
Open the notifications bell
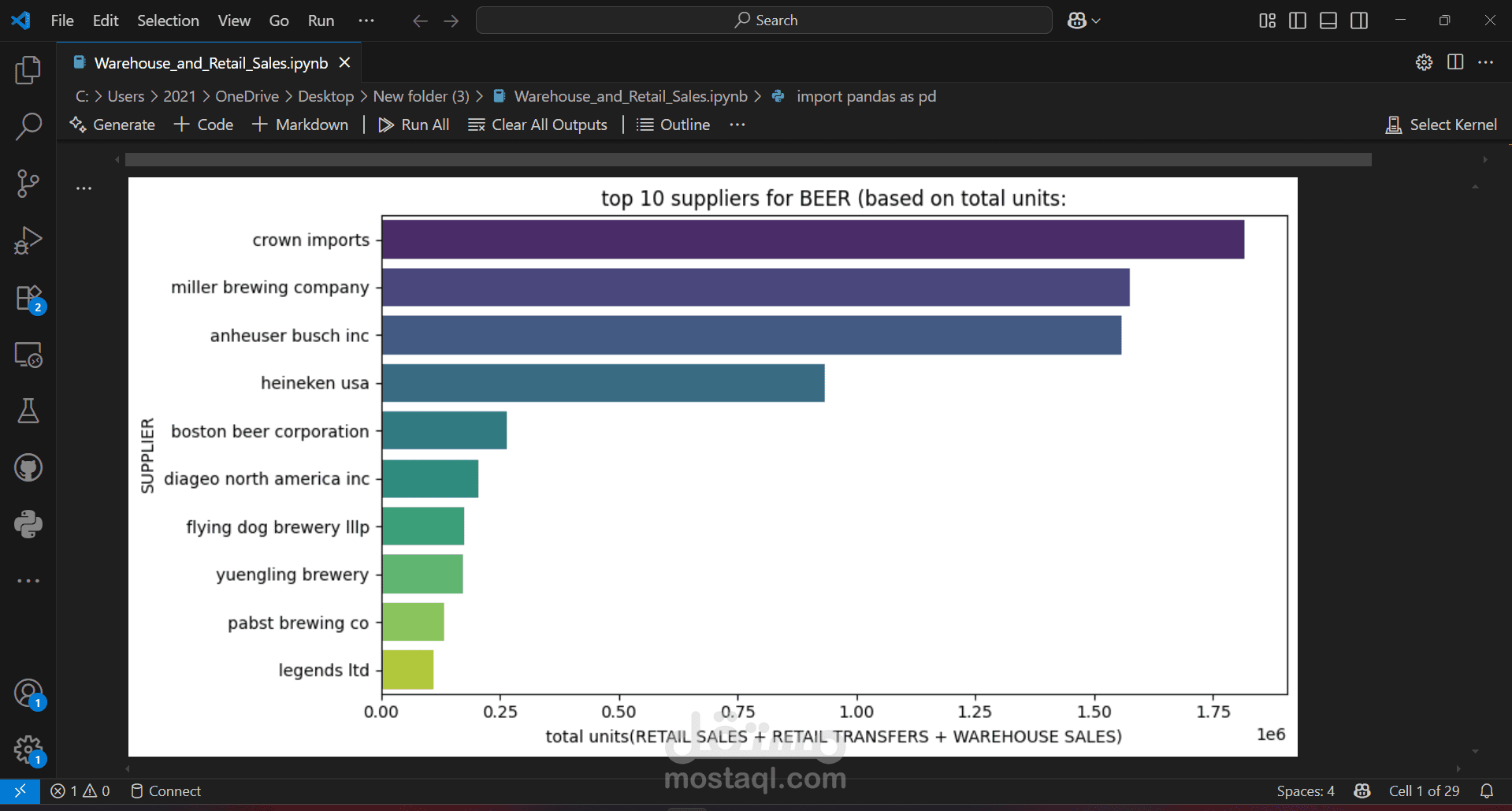pyautogui.click(x=1487, y=791)
